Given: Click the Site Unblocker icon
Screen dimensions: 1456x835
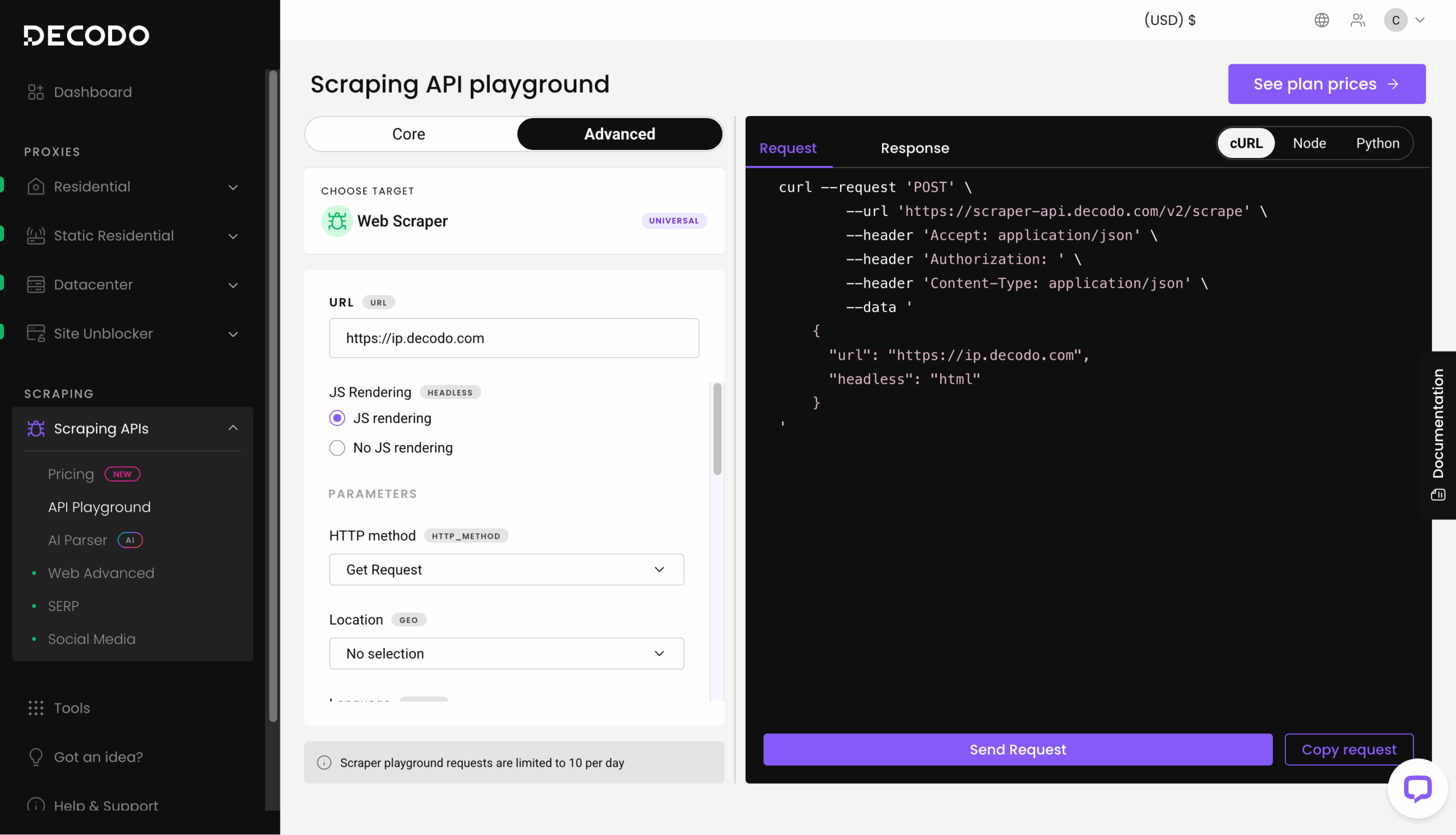Looking at the screenshot, I should pos(36,334).
